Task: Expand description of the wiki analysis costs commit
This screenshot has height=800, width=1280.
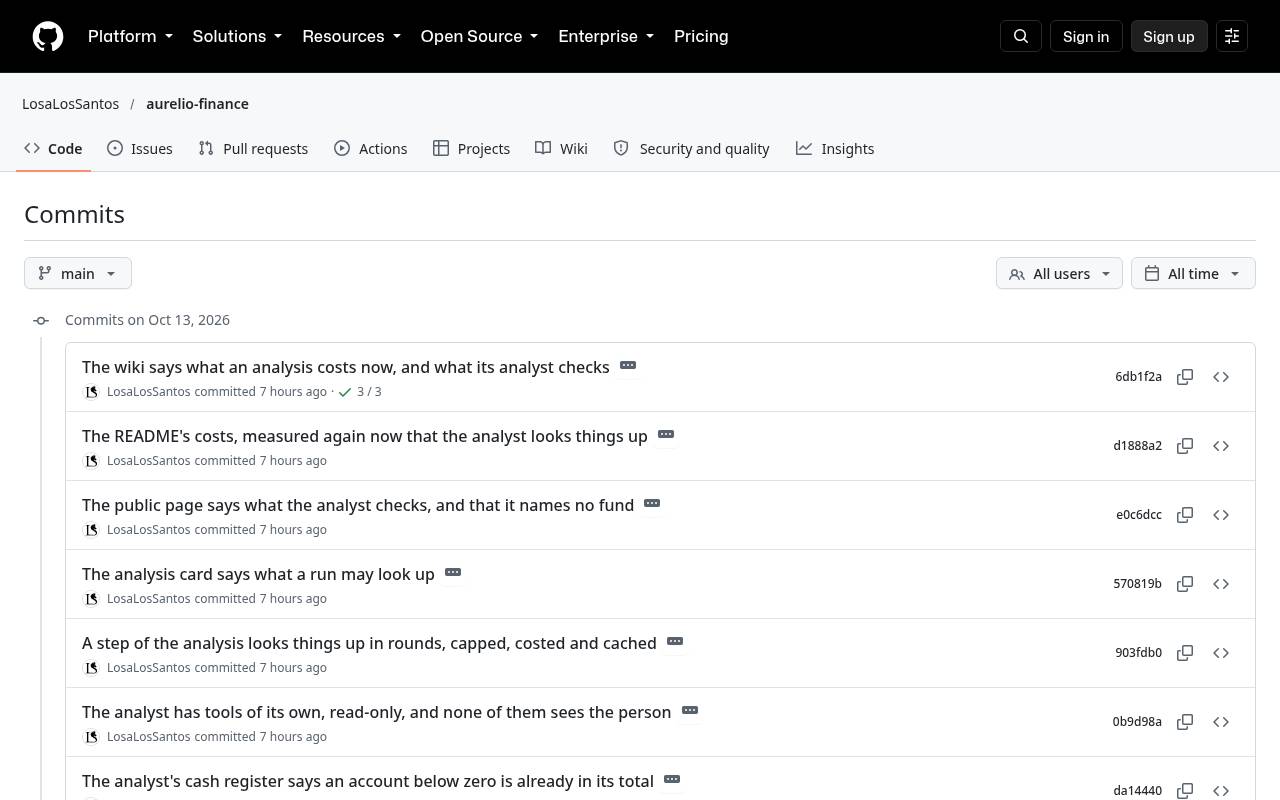Action: 628,365
